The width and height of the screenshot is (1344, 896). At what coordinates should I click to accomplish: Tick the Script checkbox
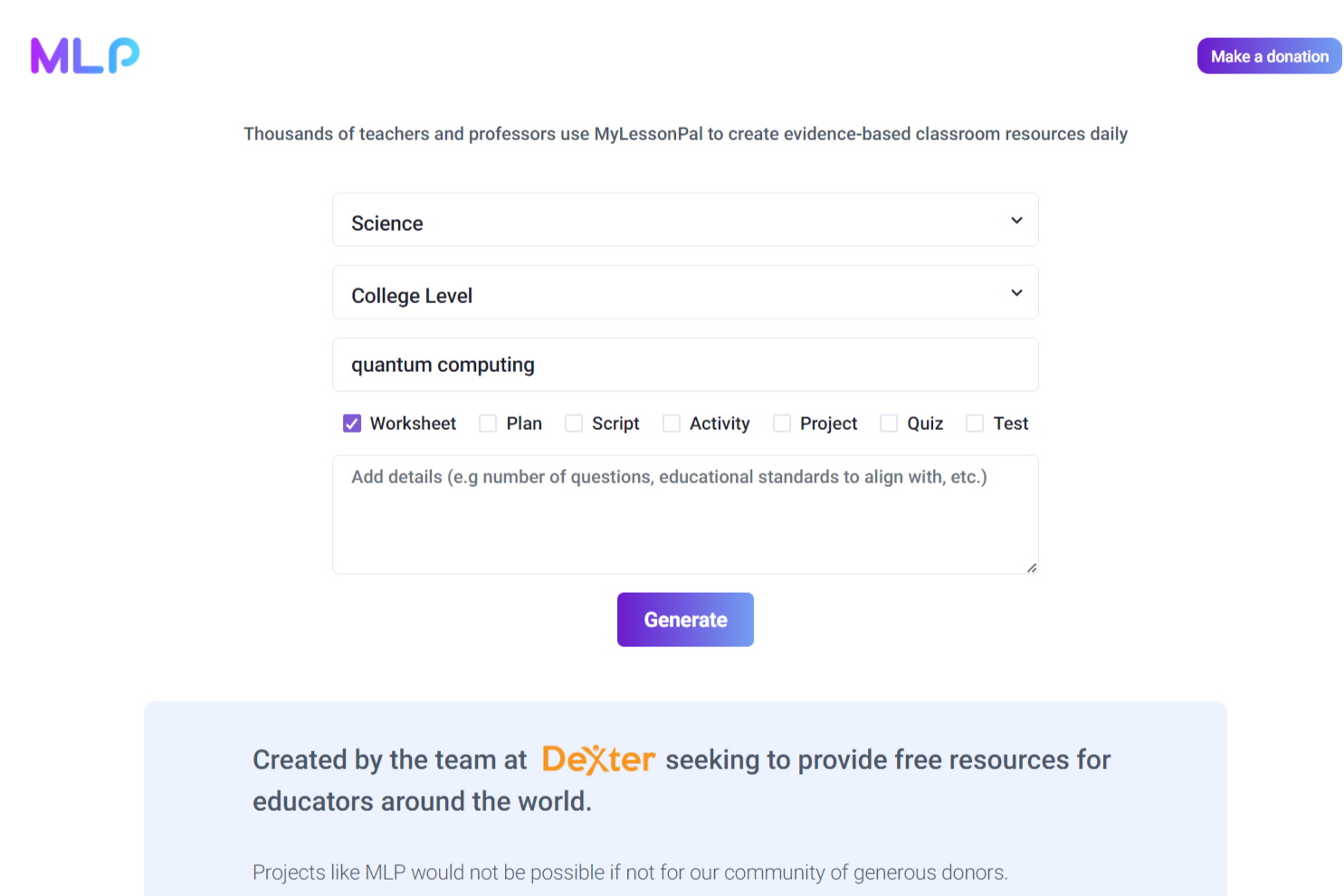574,424
